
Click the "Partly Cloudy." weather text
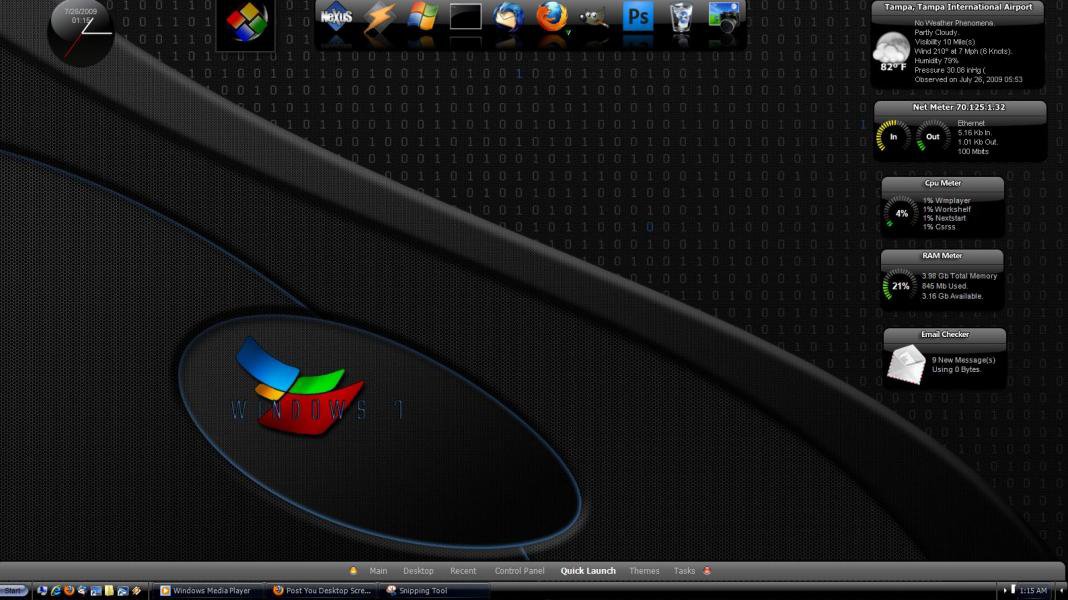point(937,32)
